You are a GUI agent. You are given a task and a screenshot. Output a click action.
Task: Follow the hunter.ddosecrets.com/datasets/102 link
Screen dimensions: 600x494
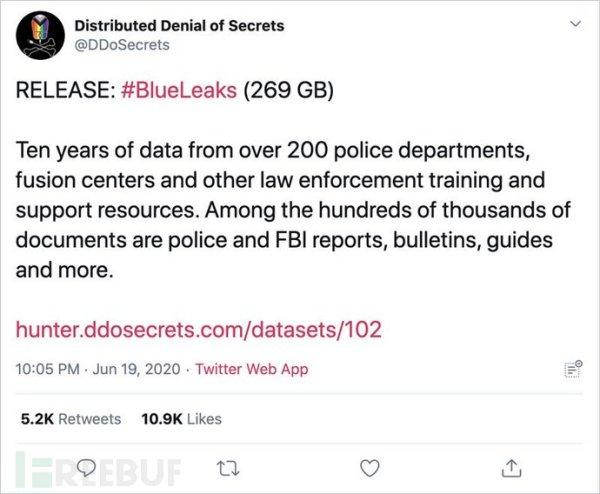click(199, 329)
